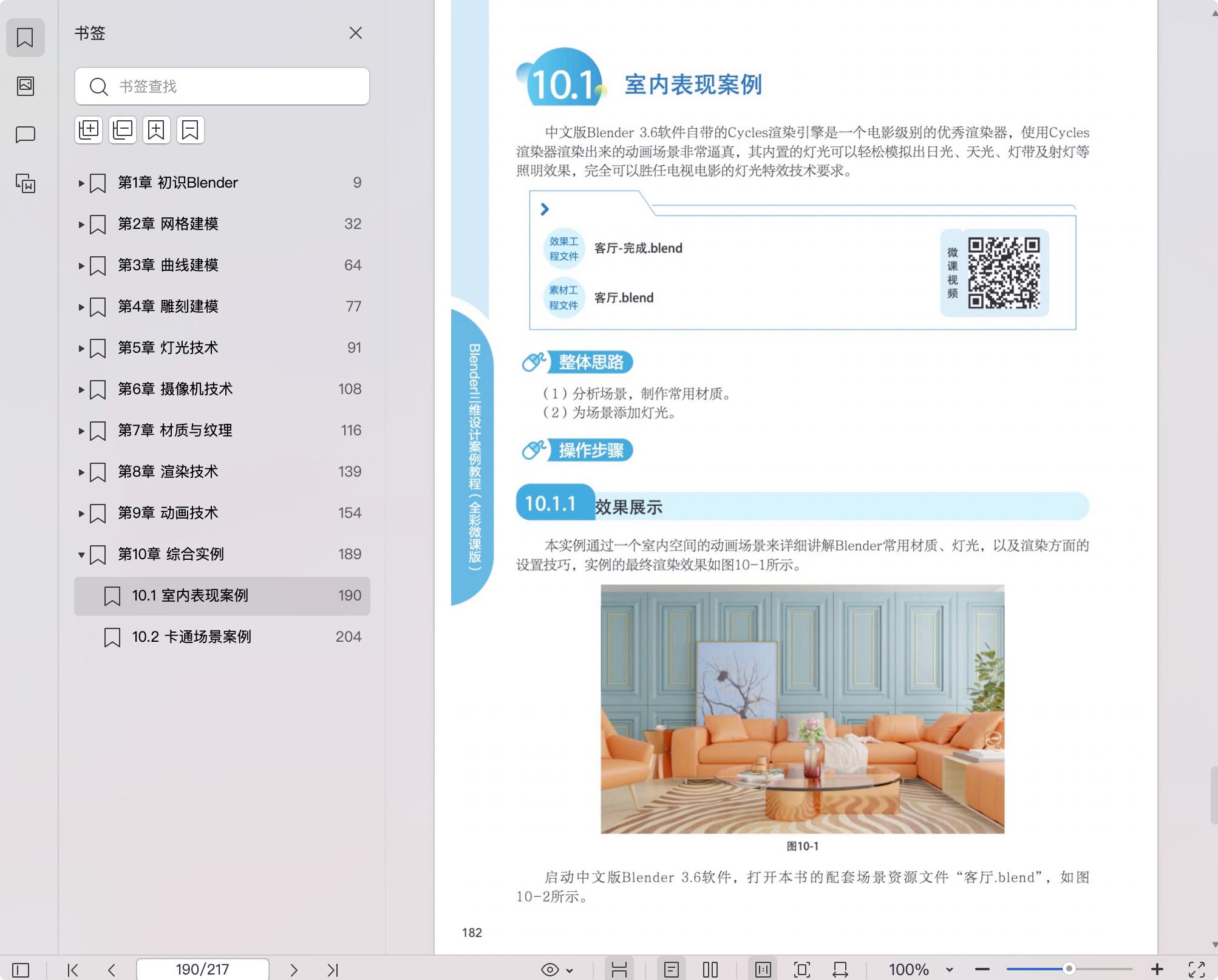1218x980 pixels.
Task: Switch to two-page view
Action: [x=710, y=970]
